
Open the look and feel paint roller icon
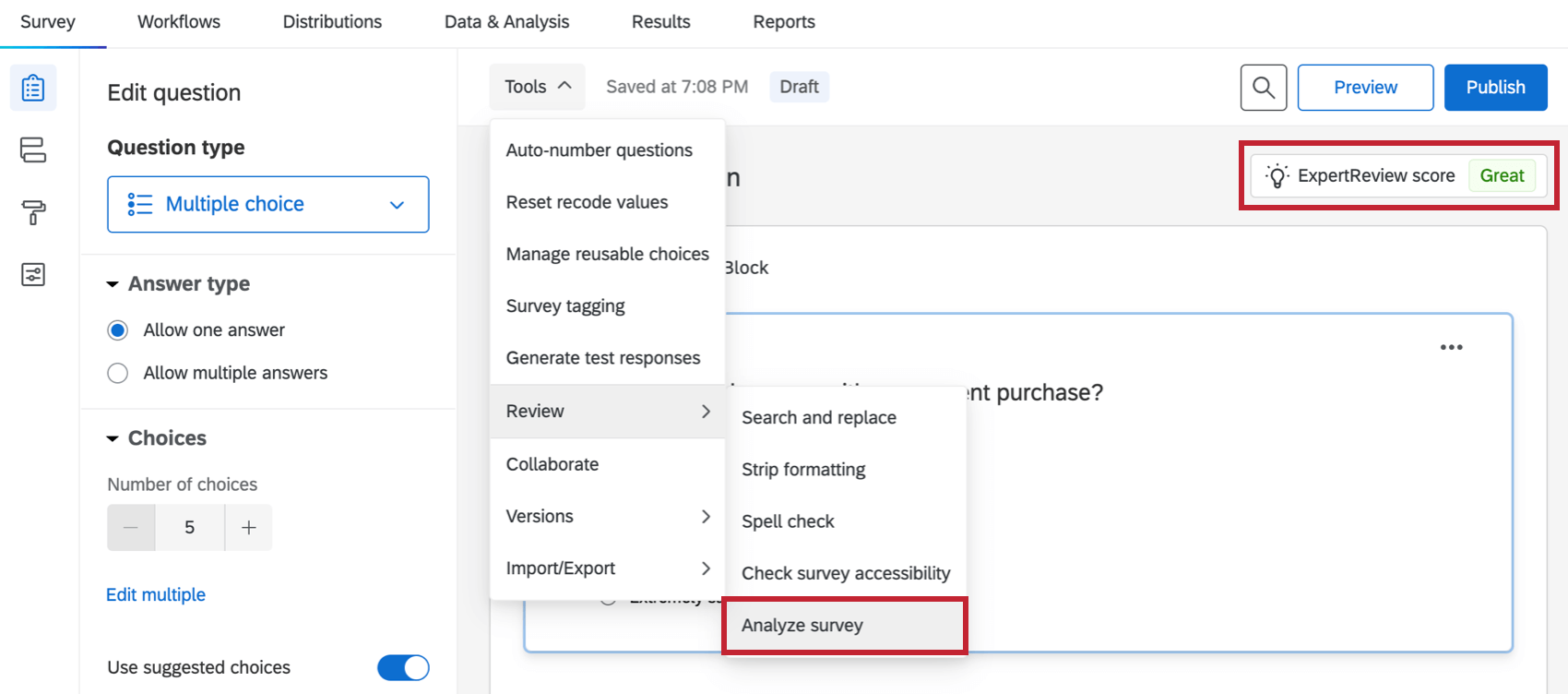click(33, 212)
